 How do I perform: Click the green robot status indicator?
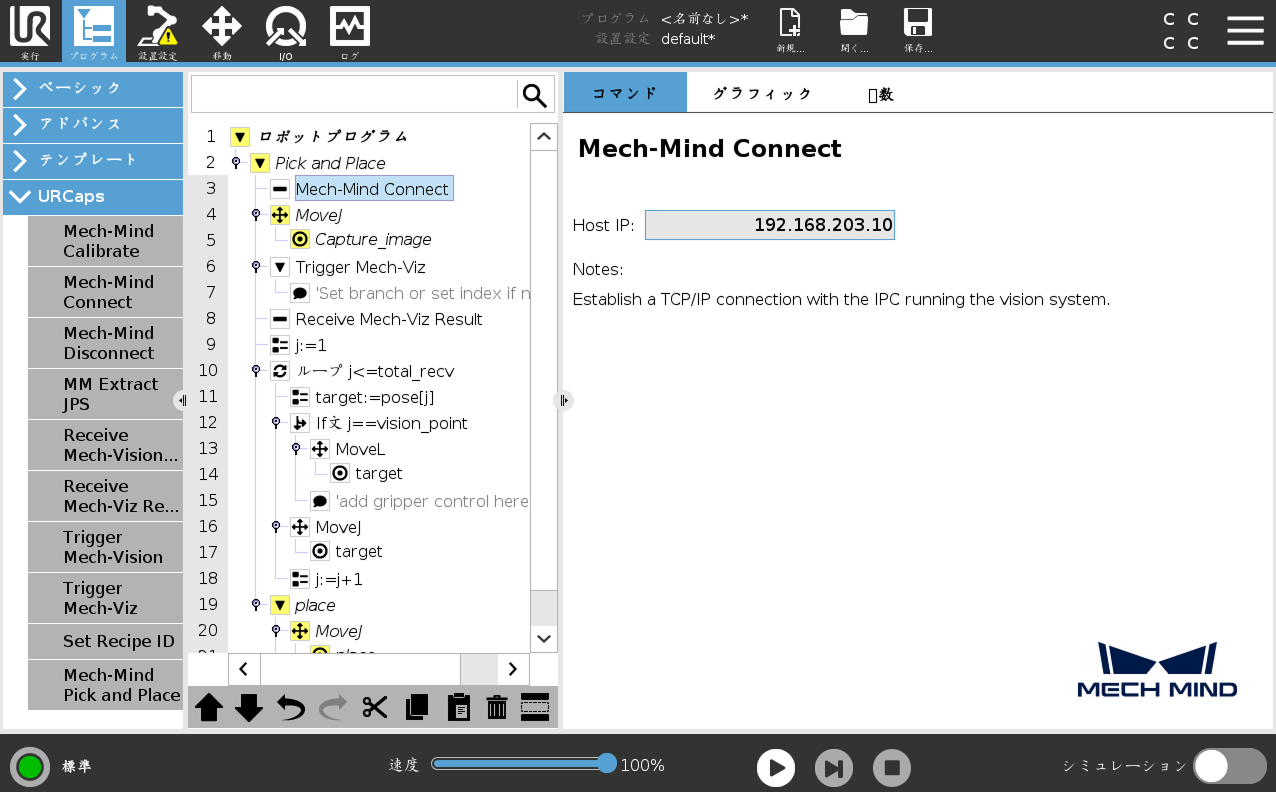point(30,767)
